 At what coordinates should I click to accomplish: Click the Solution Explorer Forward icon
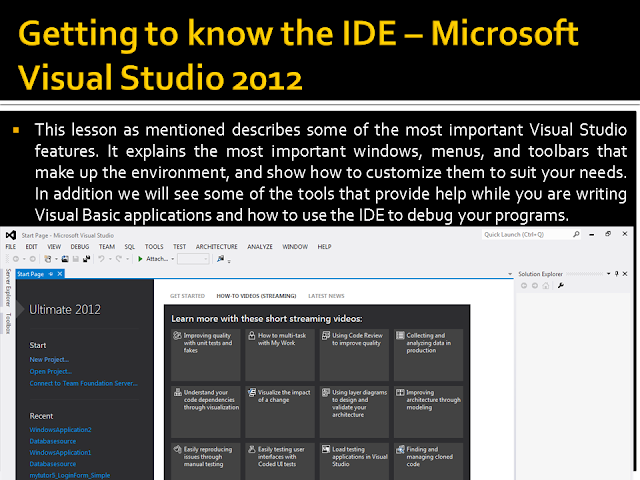coord(535,286)
